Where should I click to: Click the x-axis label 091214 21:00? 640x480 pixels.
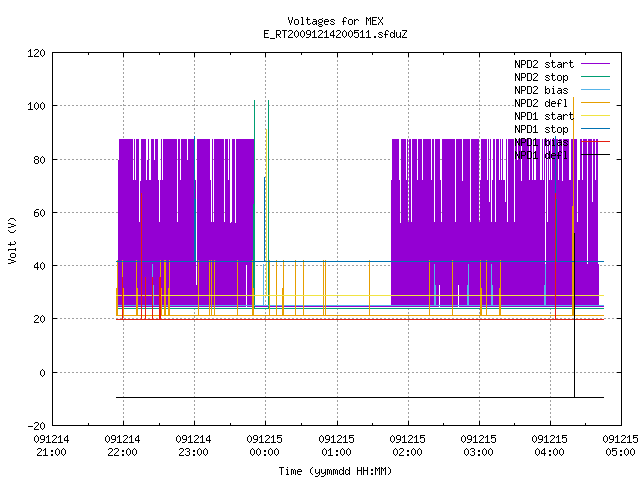[51, 446]
